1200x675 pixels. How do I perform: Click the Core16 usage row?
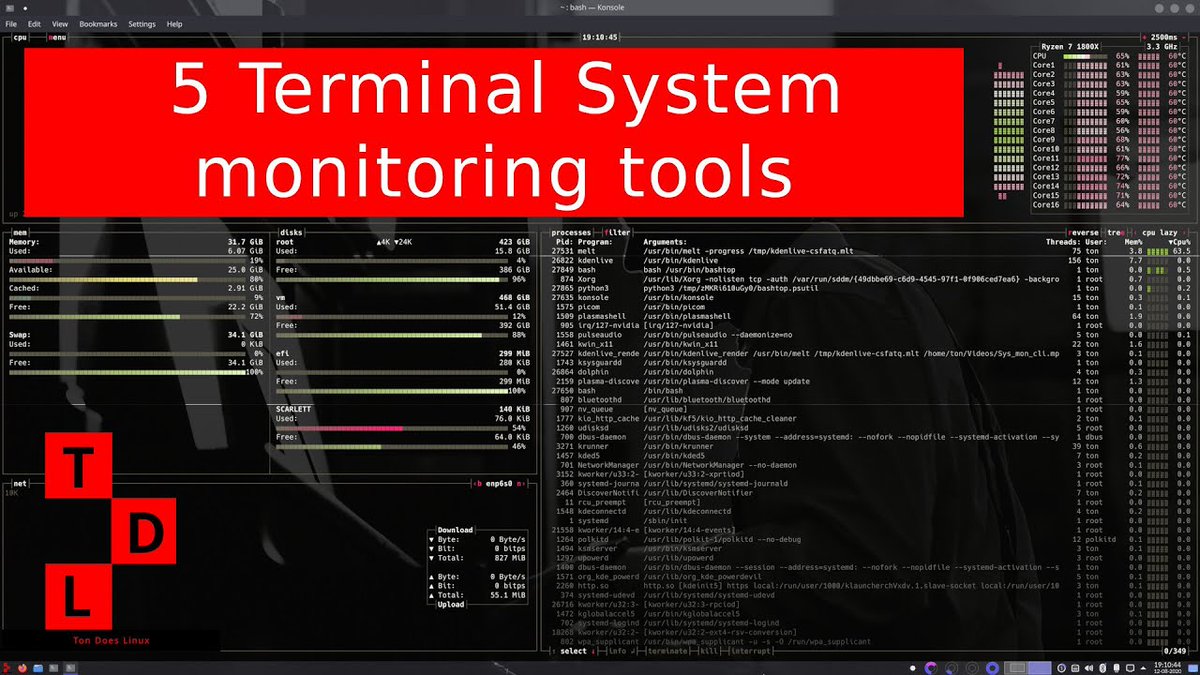pyautogui.click(x=1110, y=205)
